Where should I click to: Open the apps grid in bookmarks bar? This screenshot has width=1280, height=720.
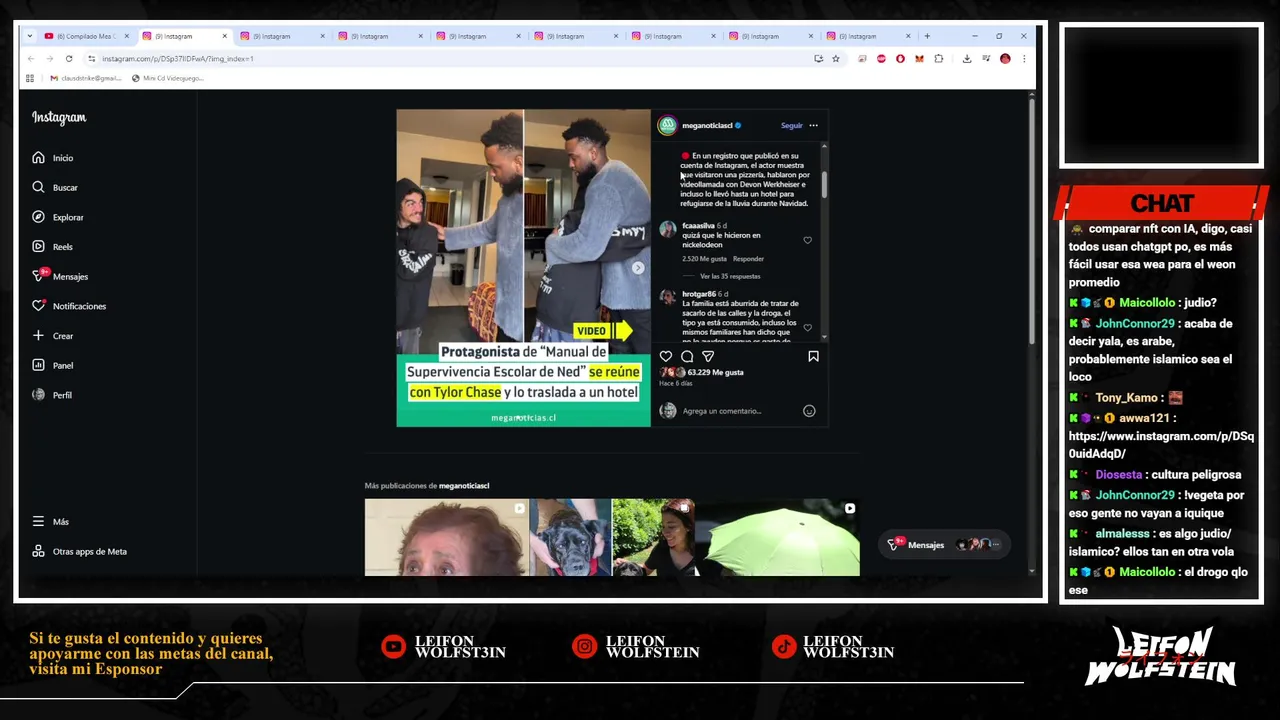tap(30, 78)
